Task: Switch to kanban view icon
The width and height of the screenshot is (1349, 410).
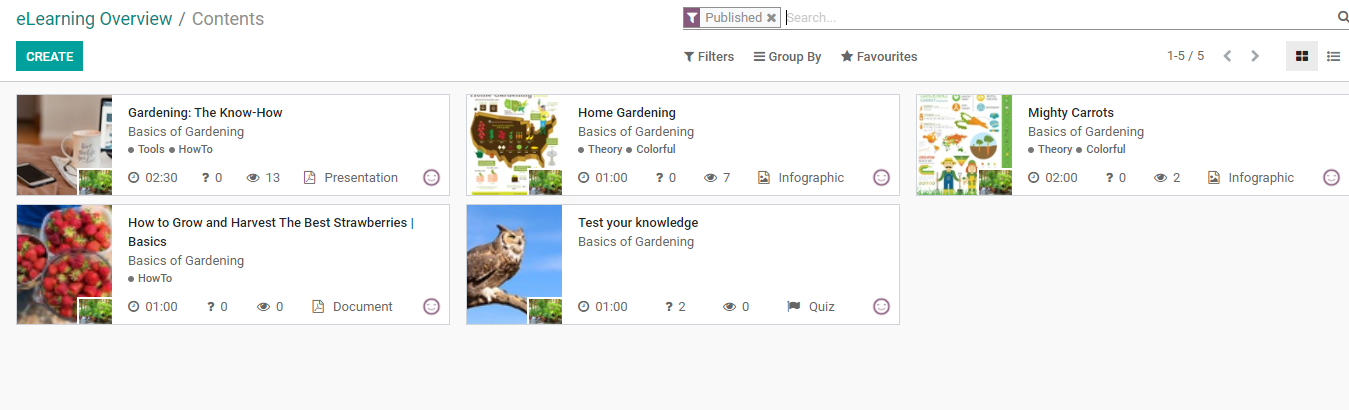Action: tap(1301, 57)
